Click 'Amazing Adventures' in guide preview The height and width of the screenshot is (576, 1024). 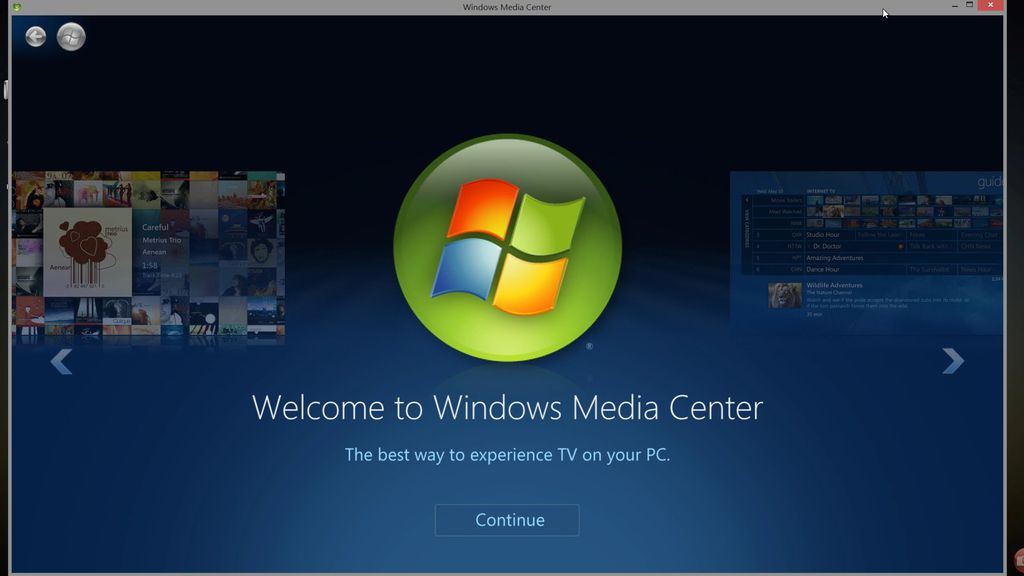click(x=835, y=258)
